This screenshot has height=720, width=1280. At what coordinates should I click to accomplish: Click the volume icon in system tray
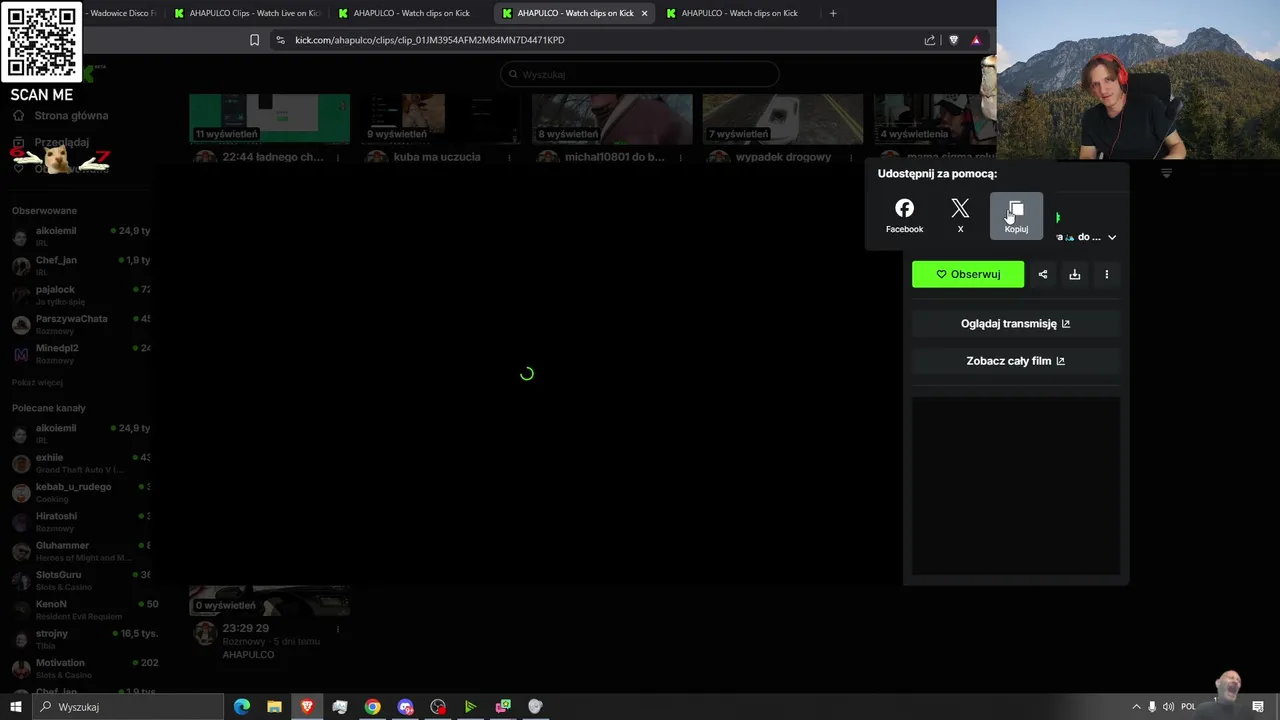coord(1168,707)
